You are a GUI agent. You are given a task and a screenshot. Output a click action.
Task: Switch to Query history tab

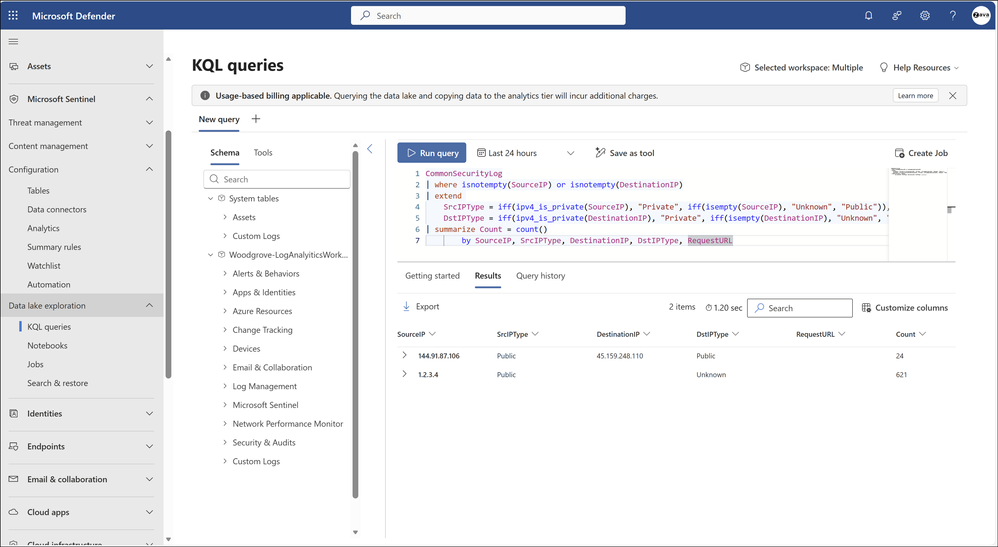click(540, 276)
